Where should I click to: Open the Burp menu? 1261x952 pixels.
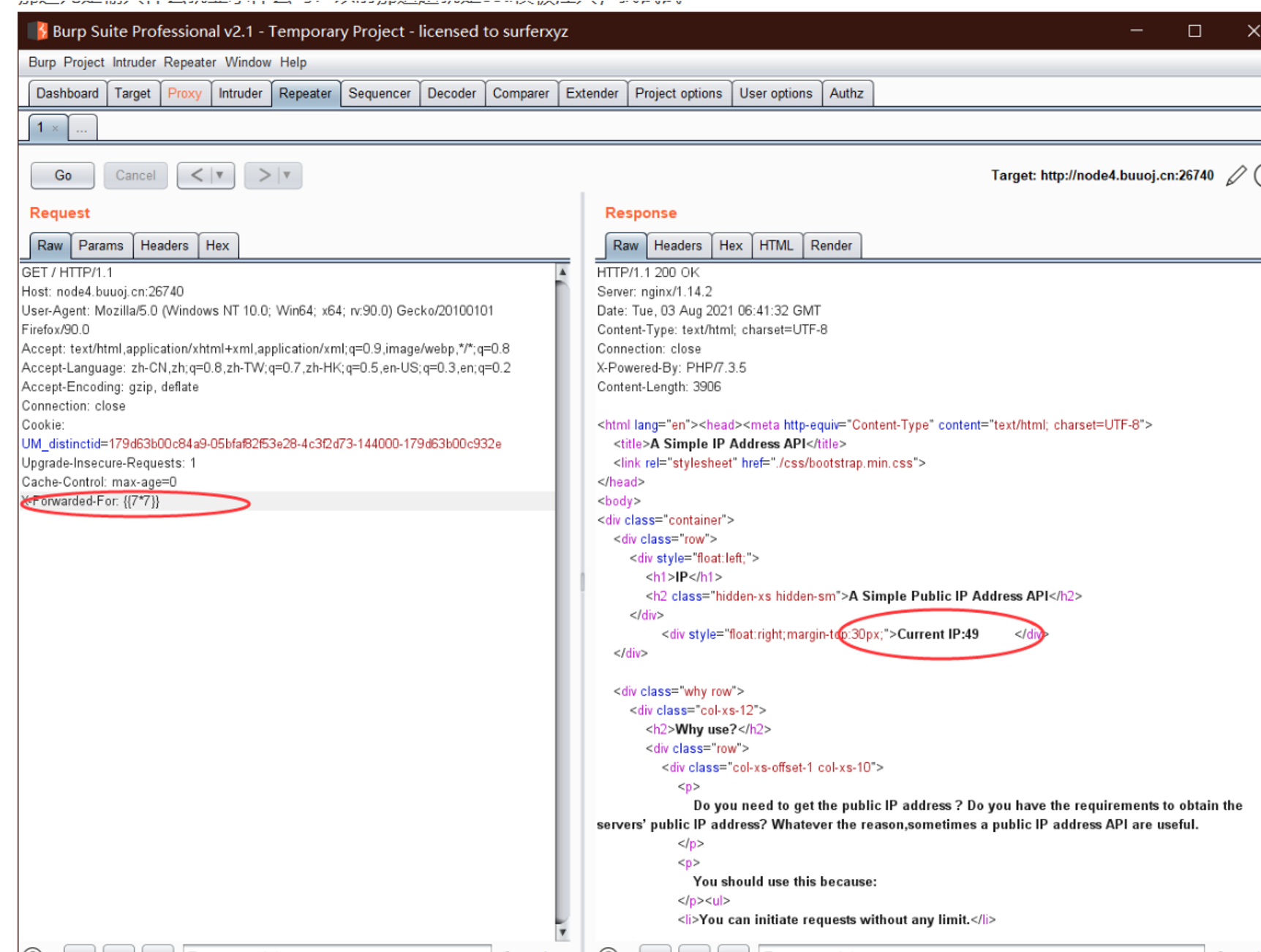coord(42,62)
